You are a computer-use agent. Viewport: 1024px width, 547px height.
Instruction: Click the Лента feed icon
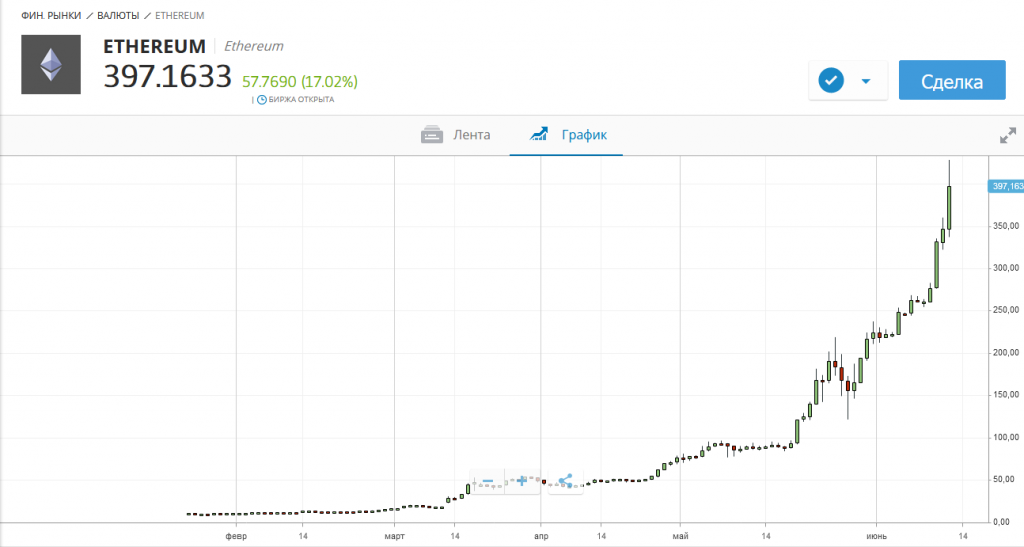(432, 135)
